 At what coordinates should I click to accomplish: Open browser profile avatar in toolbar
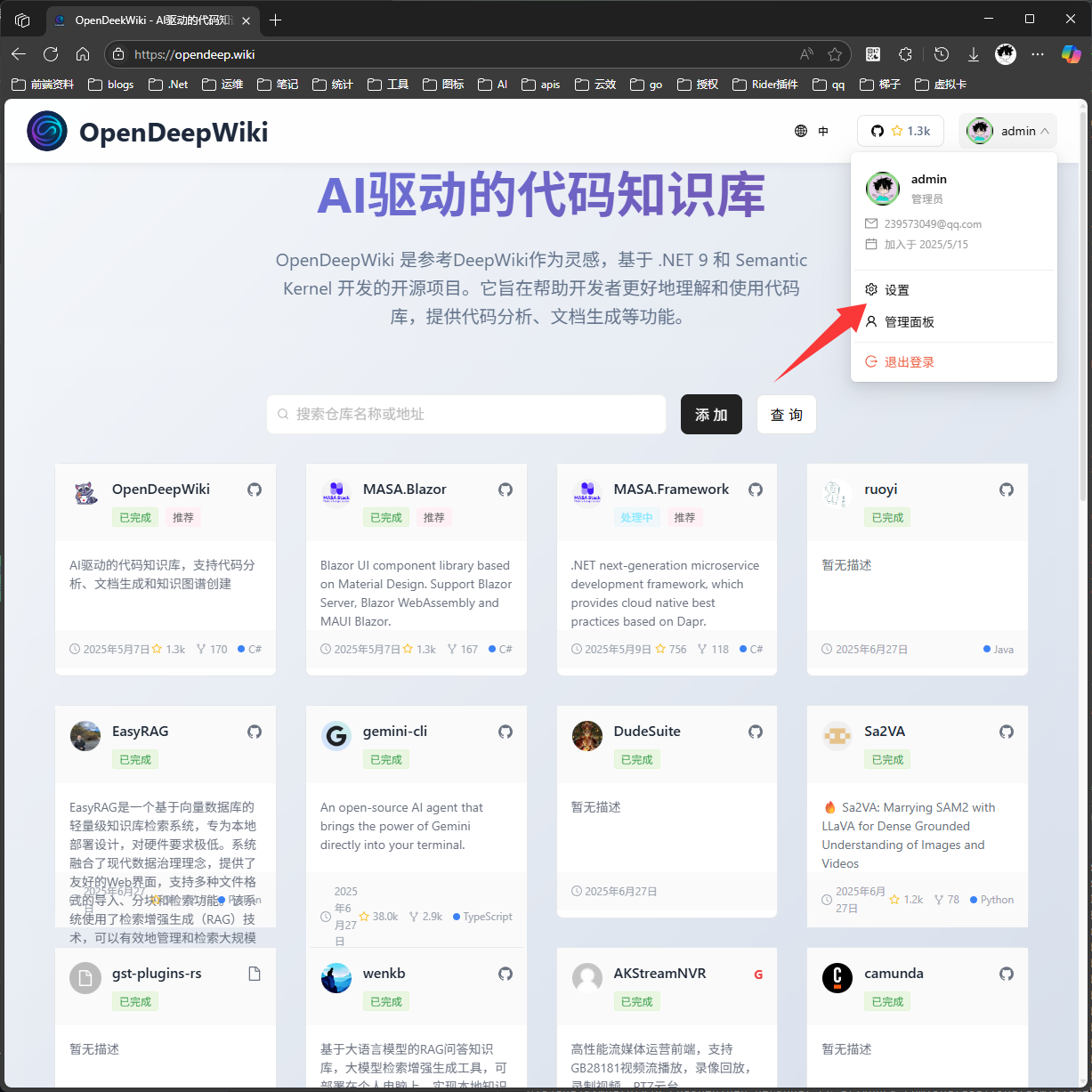[1006, 54]
